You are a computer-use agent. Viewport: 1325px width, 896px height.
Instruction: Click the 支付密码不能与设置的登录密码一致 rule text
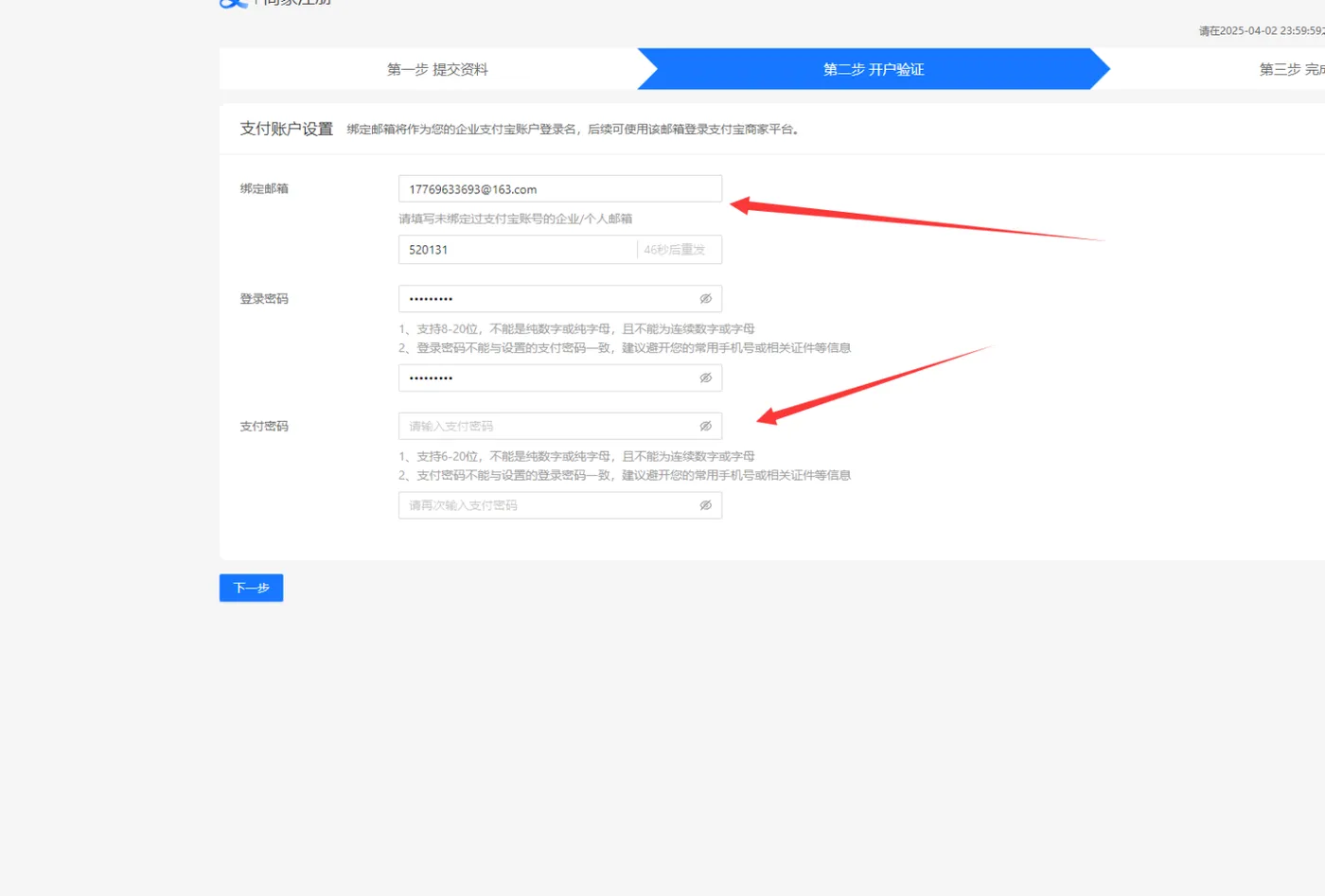point(625,476)
